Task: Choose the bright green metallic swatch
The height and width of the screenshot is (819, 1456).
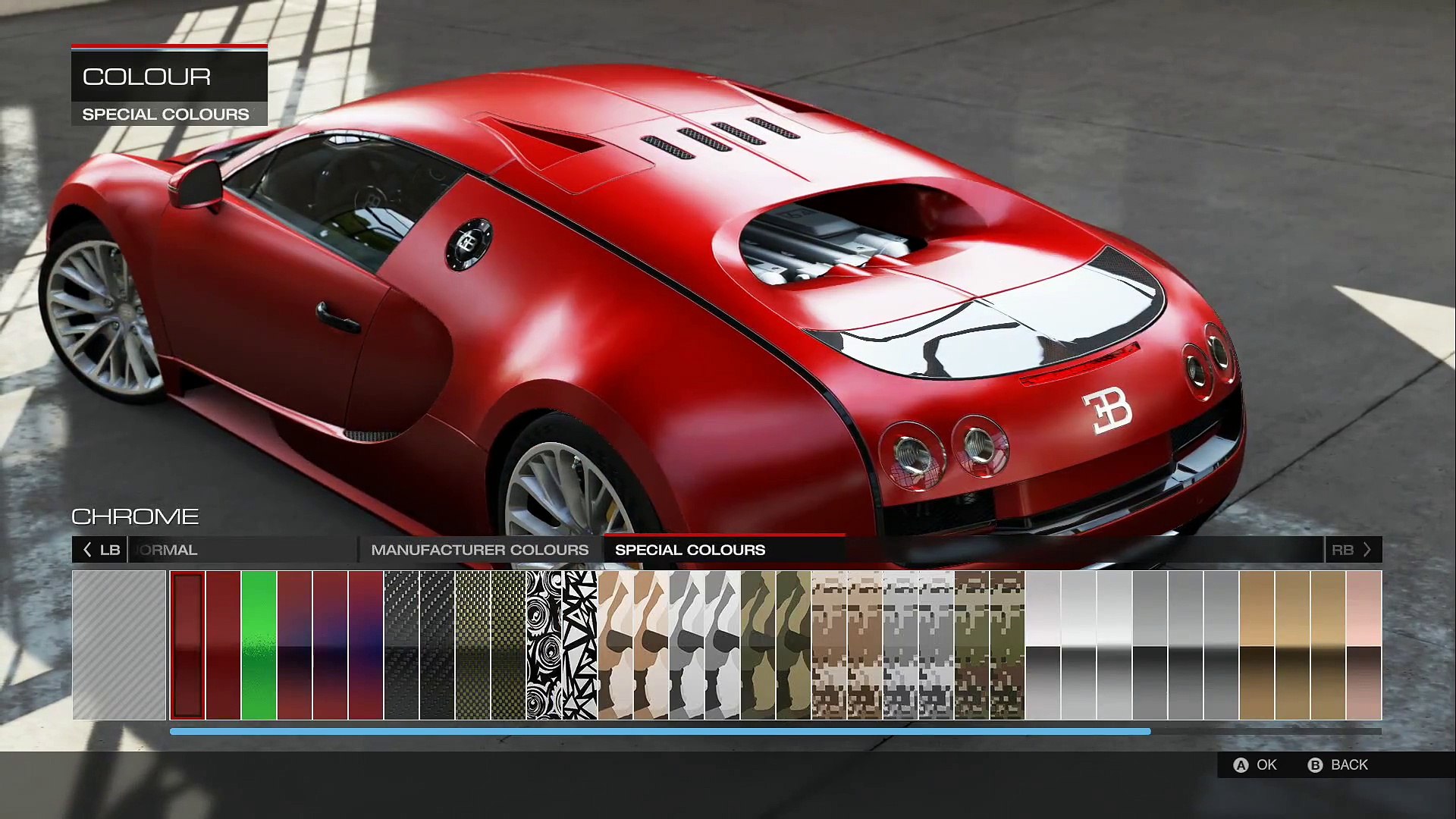Action: point(259,645)
